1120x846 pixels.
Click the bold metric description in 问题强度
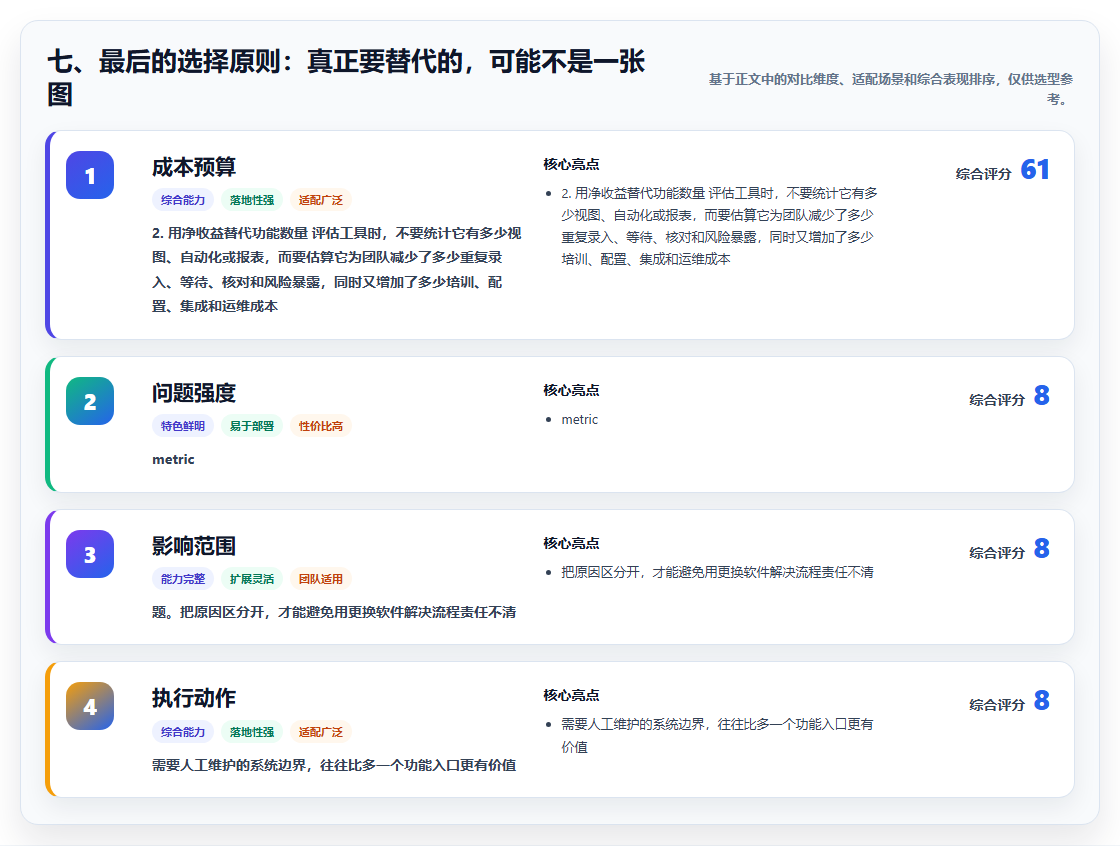coord(174,459)
